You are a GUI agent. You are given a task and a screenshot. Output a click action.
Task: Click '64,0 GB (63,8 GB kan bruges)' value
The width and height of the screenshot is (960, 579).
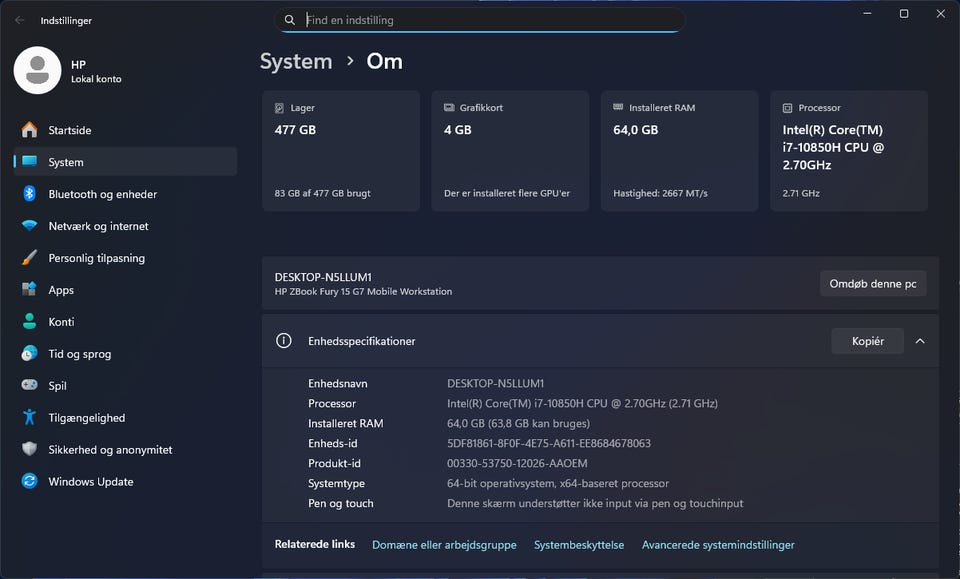[519, 423]
